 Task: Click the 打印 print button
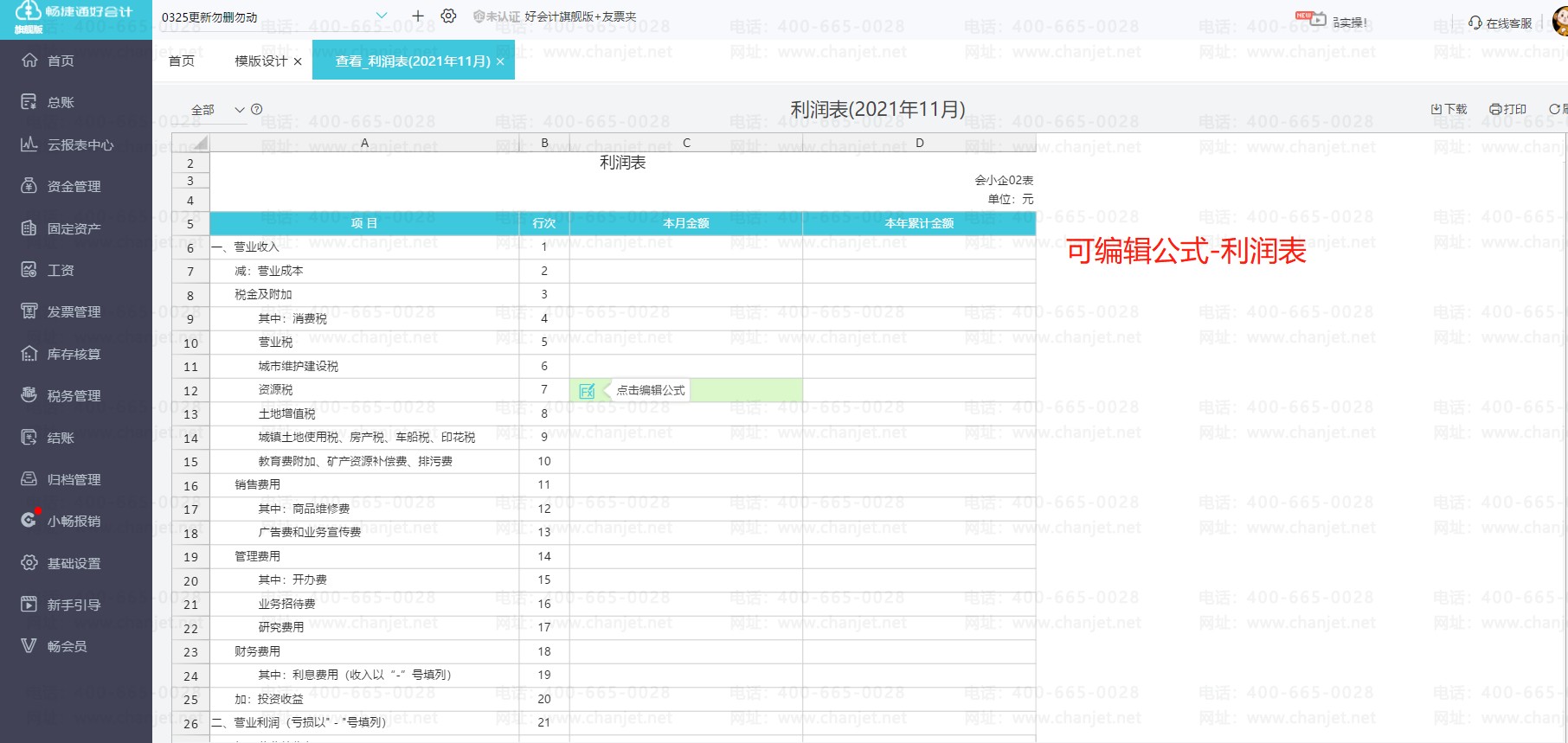click(x=1508, y=109)
